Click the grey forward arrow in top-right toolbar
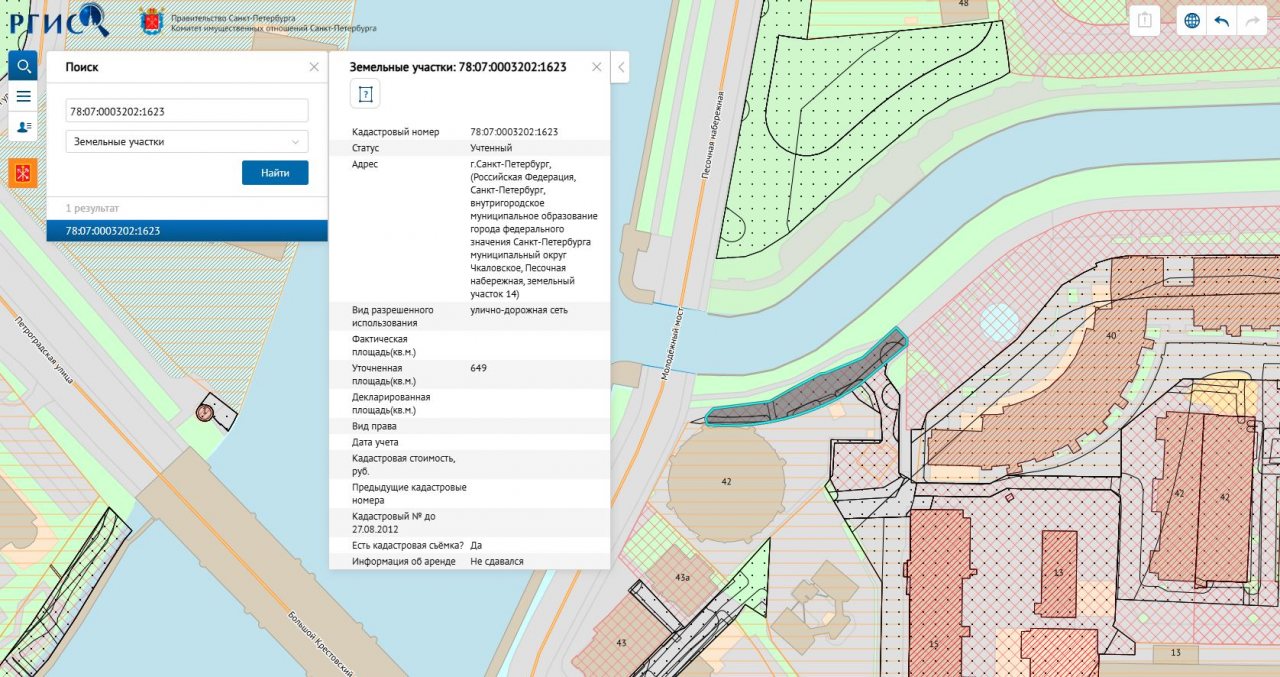This screenshot has height=677, width=1280. (1251, 20)
